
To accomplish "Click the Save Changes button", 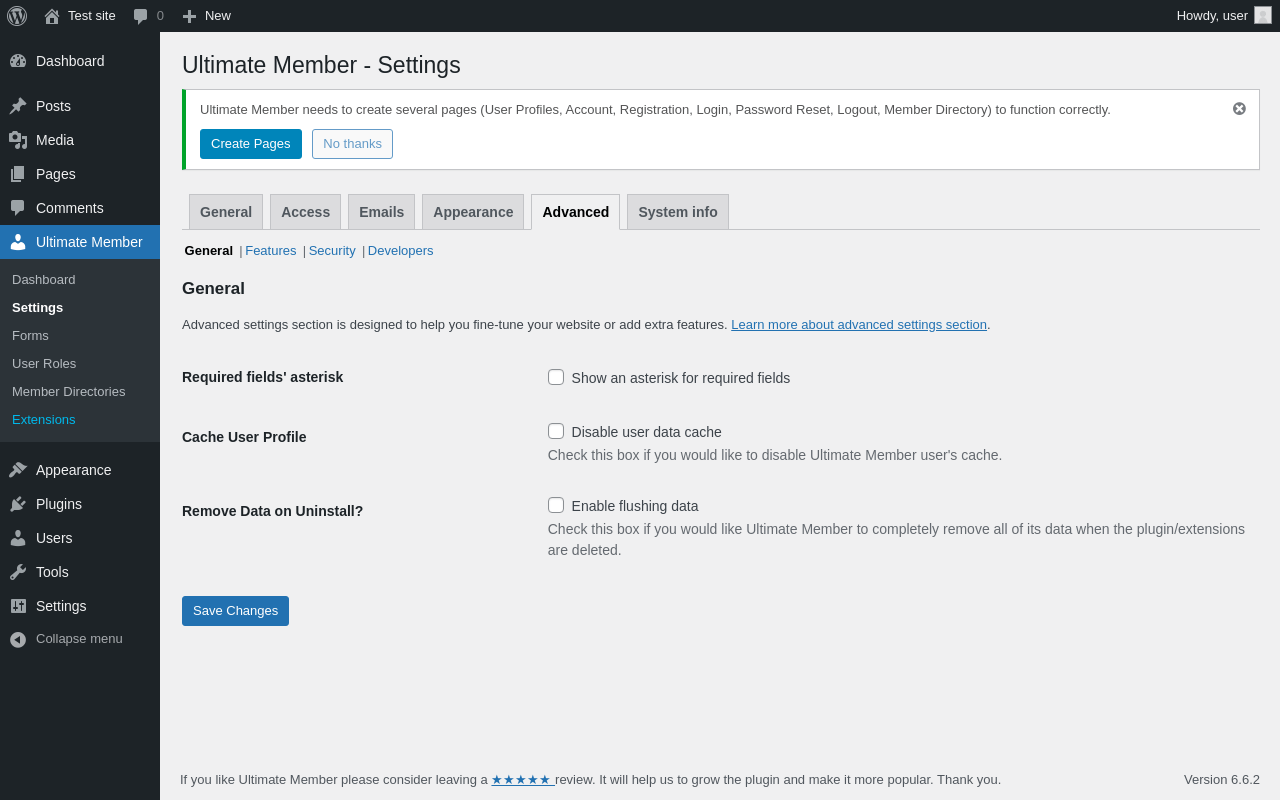I will click(235, 611).
